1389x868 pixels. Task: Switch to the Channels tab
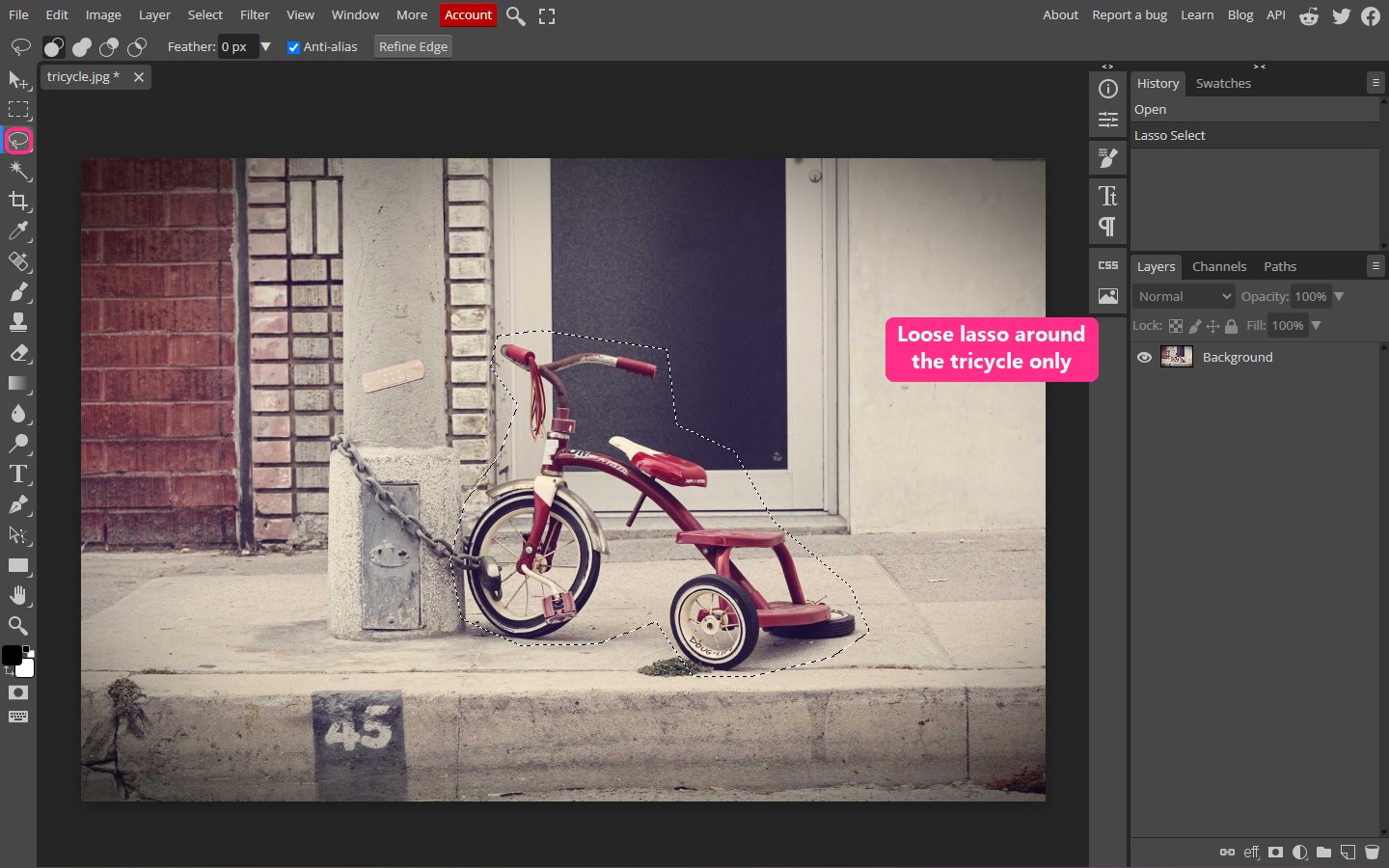(x=1219, y=267)
